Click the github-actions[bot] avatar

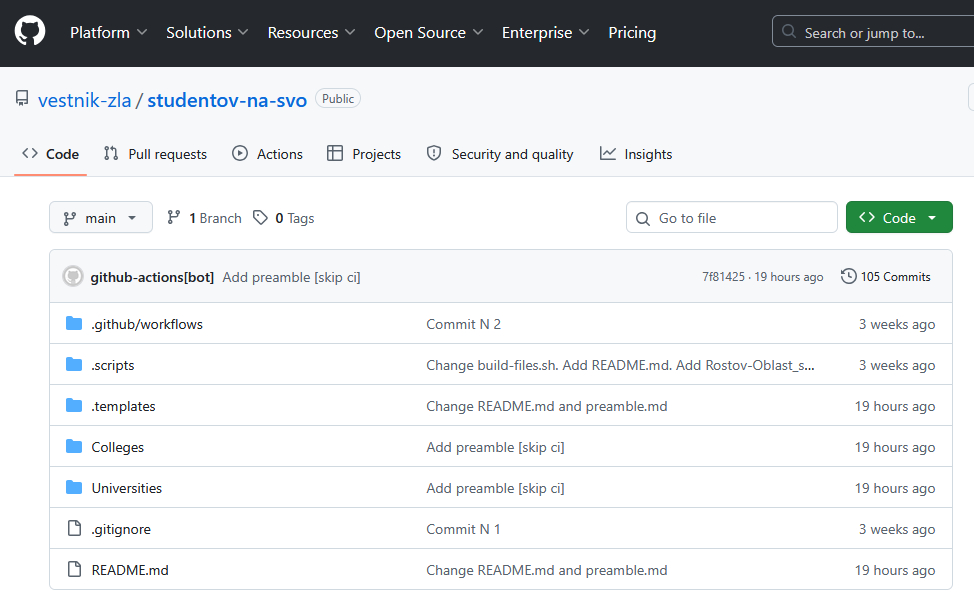73,276
